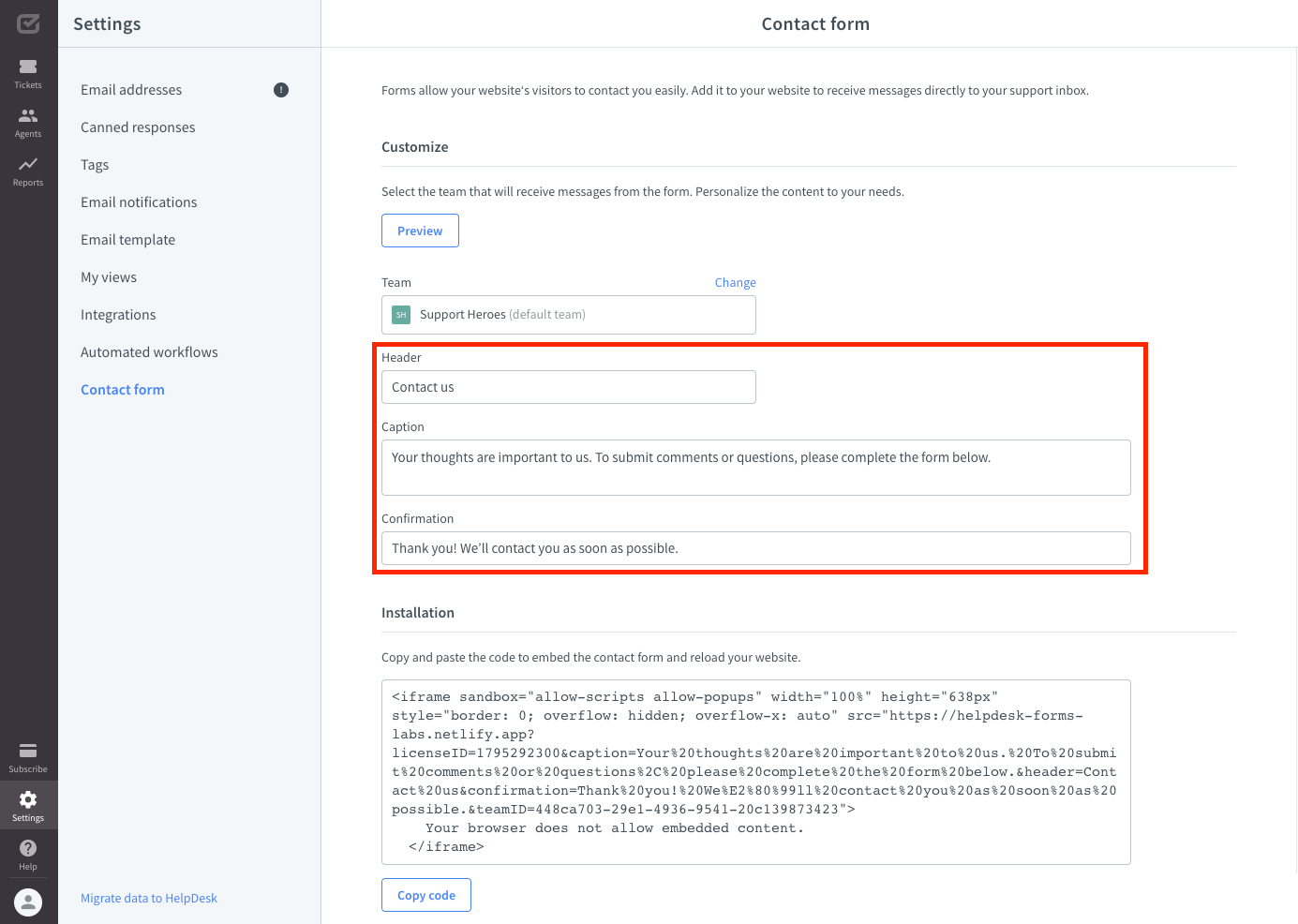Select the Email template settings entry
The image size is (1298, 924).
coord(127,239)
